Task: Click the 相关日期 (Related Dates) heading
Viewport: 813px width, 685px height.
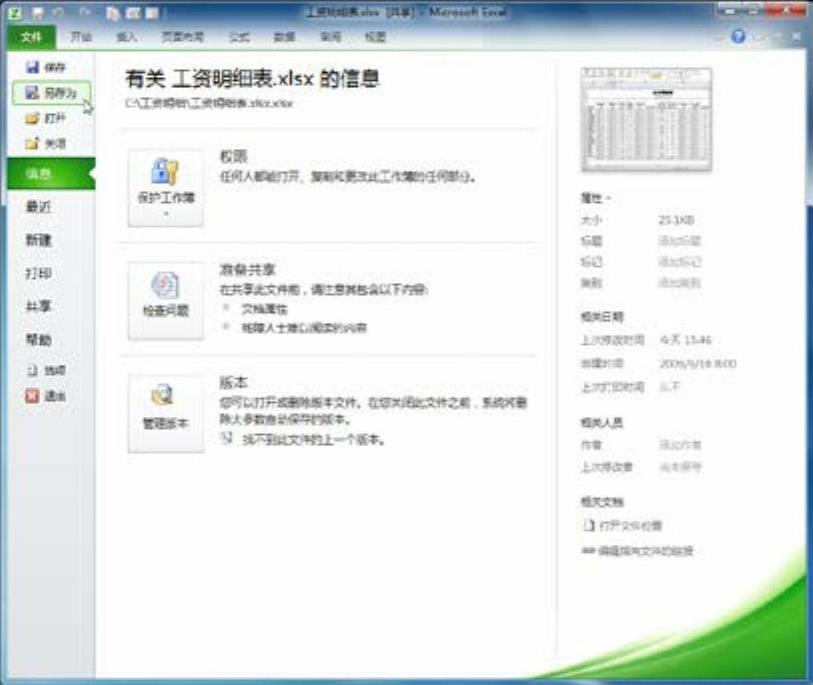Action: click(x=602, y=316)
